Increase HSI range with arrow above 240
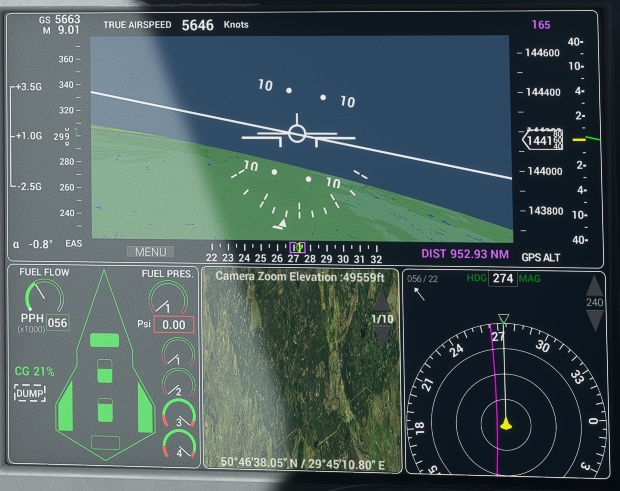Screen dimensions: 620x491 (x=594, y=286)
